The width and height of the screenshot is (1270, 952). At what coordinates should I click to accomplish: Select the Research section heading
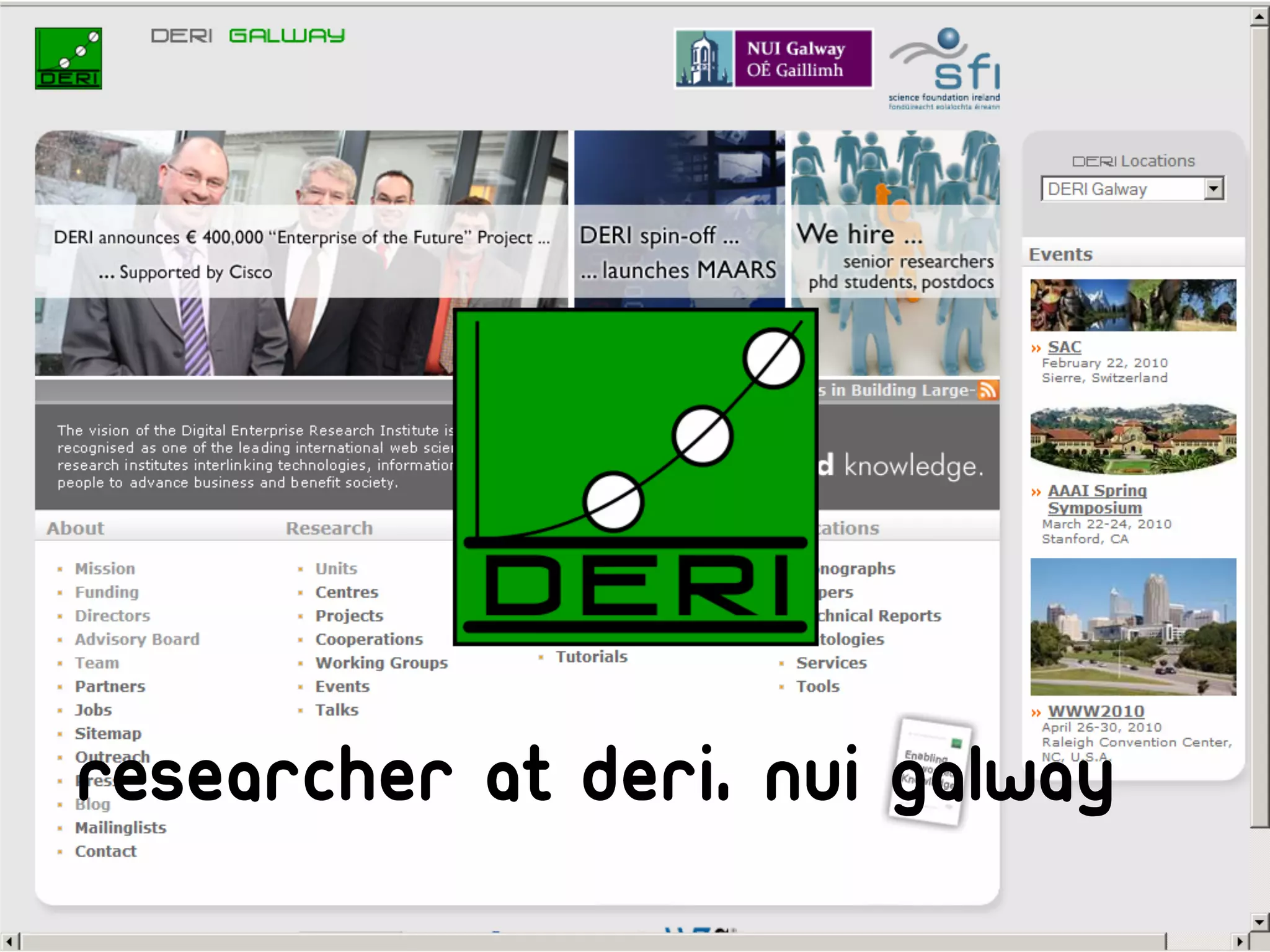tap(329, 528)
